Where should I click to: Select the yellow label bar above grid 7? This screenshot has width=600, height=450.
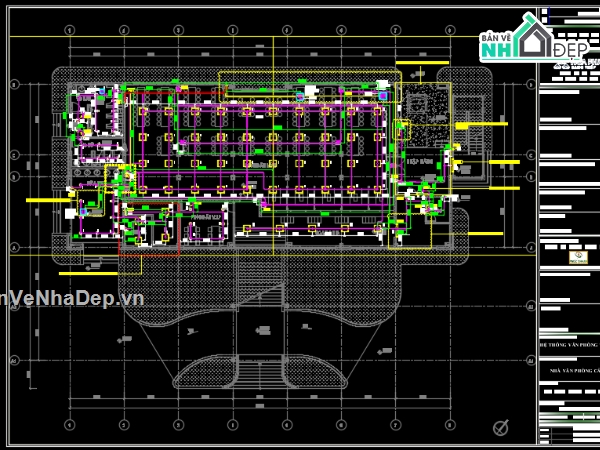422,63
